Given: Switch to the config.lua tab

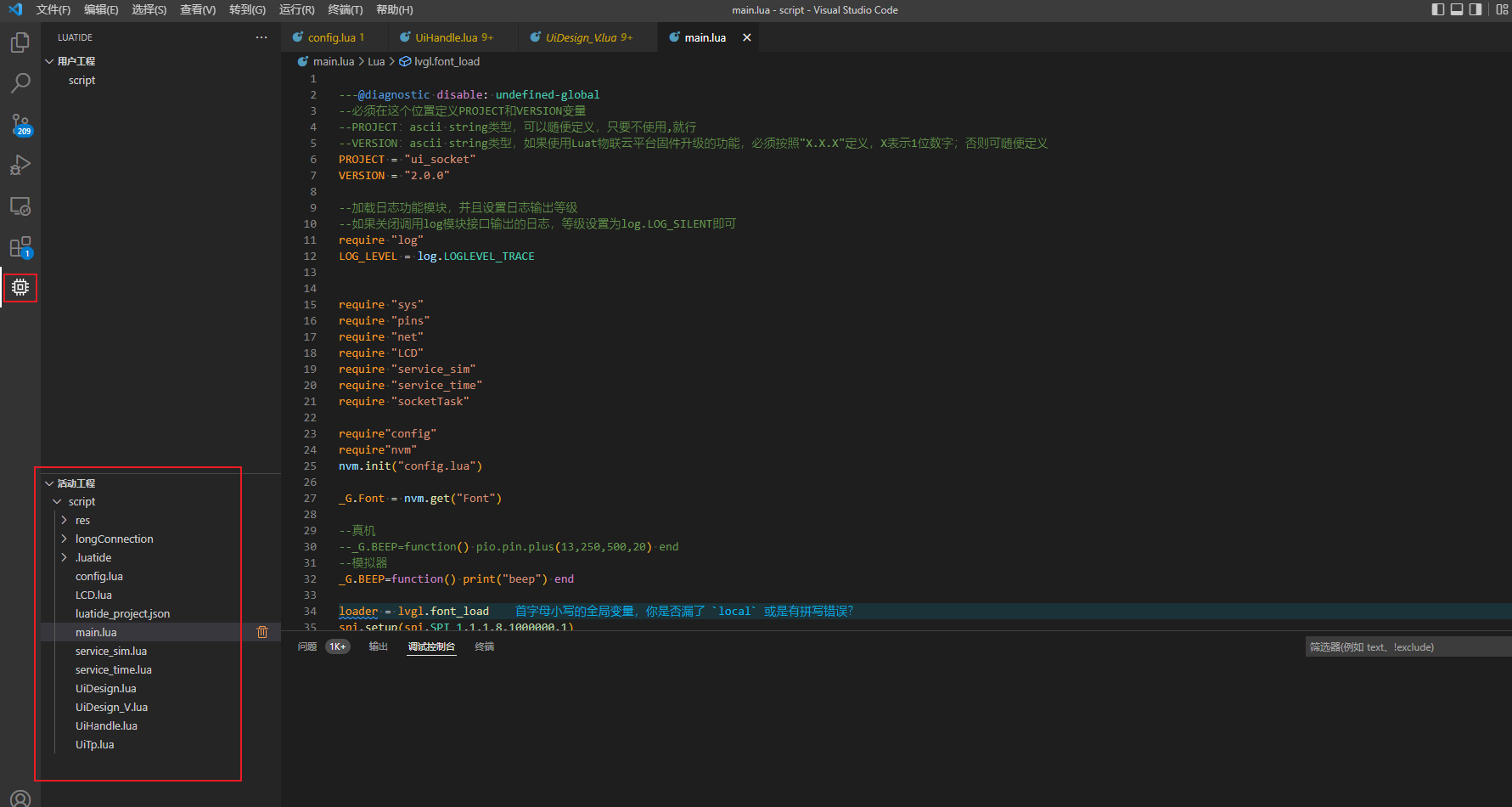Looking at the screenshot, I should pos(334,37).
